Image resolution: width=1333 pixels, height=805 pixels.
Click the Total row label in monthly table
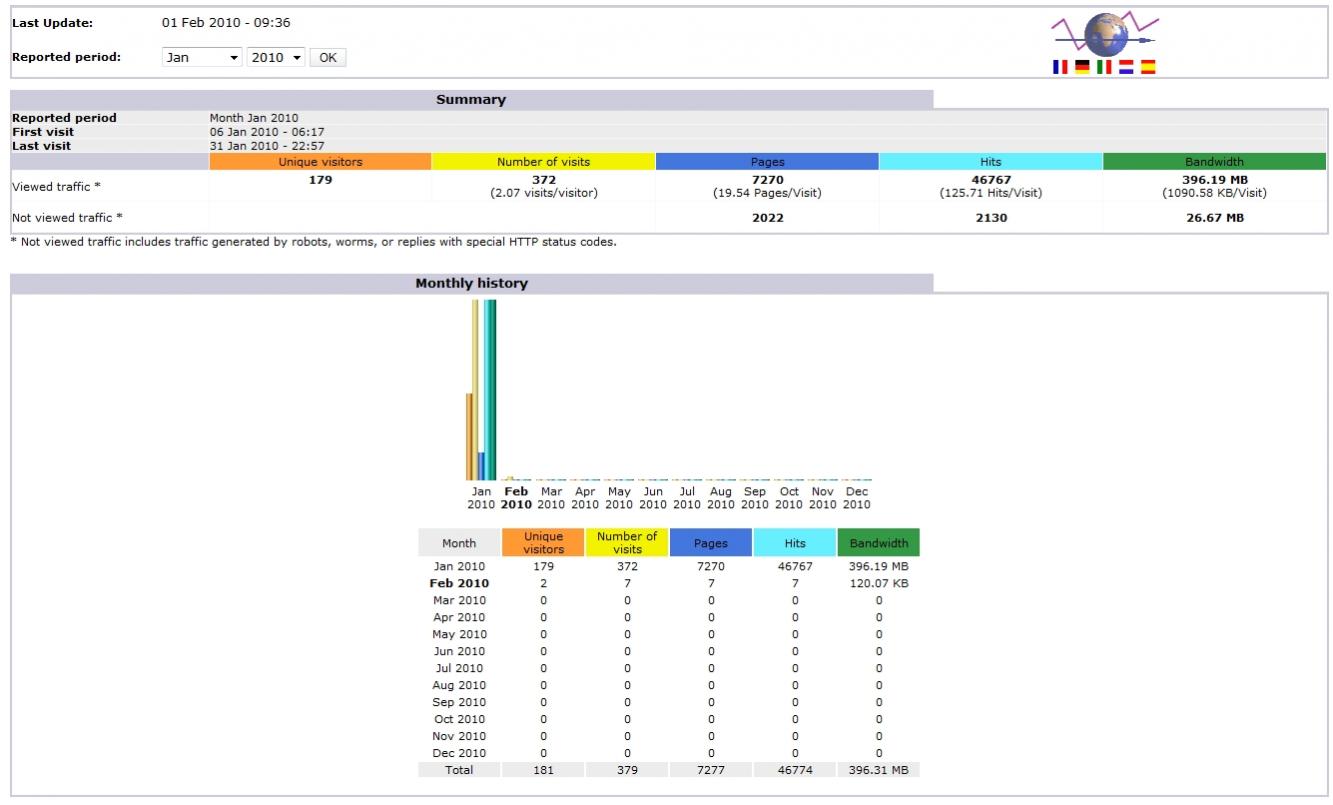coord(459,770)
